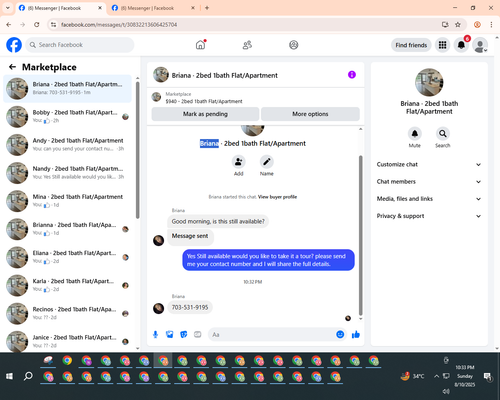Viewport: 500px width, 400px height.
Task: Expand Privacy & support section
Action: click(429, 216)
